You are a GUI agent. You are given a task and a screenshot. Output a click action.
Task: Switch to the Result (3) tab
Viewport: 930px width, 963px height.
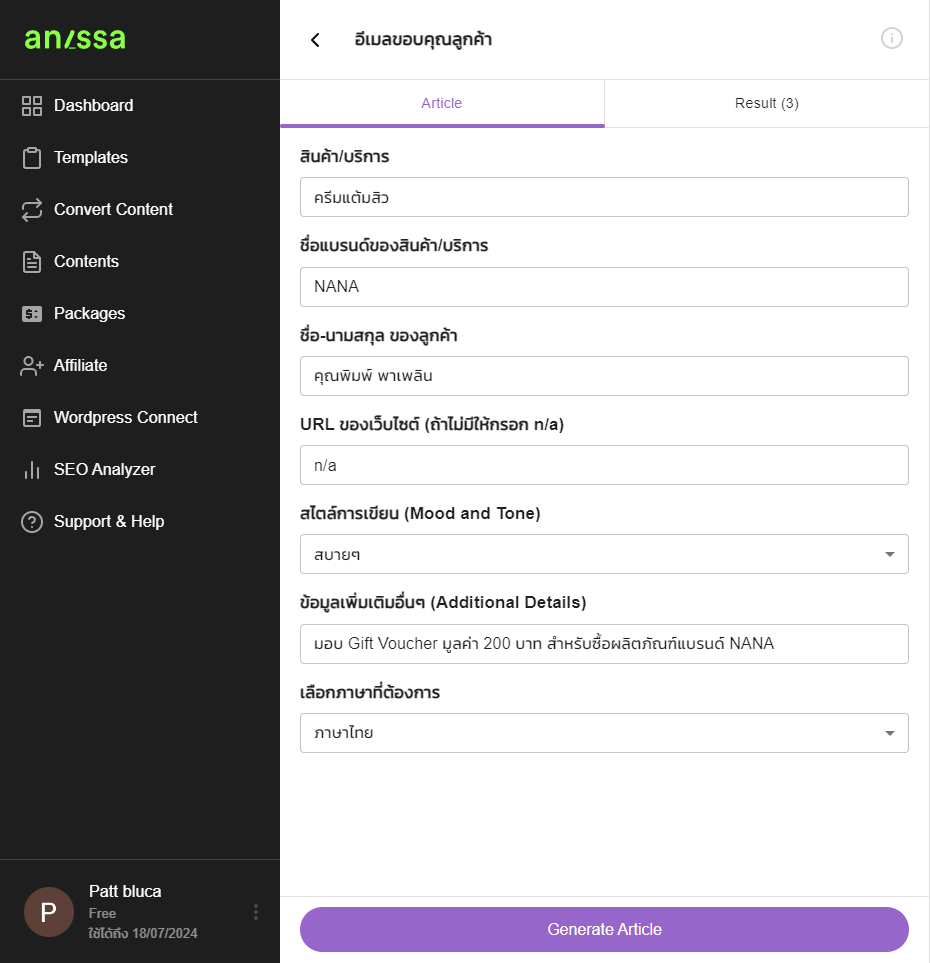(767, 103)
